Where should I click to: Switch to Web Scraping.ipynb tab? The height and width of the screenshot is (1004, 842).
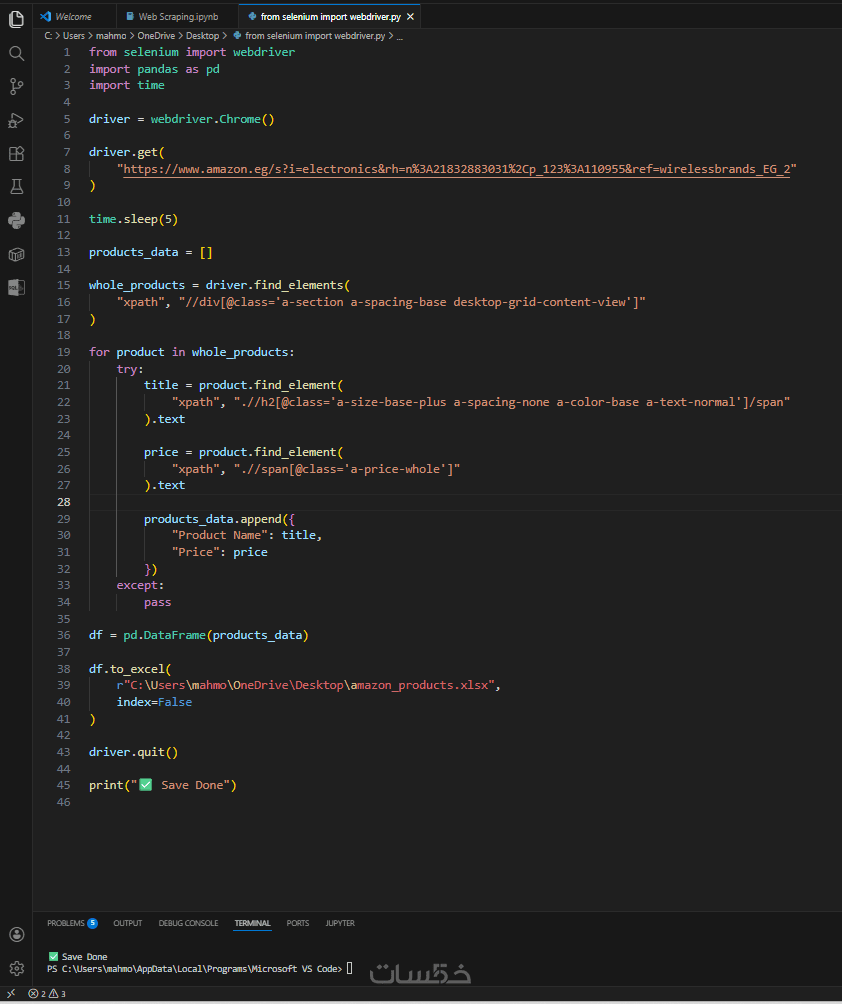(x=172, y=17)
